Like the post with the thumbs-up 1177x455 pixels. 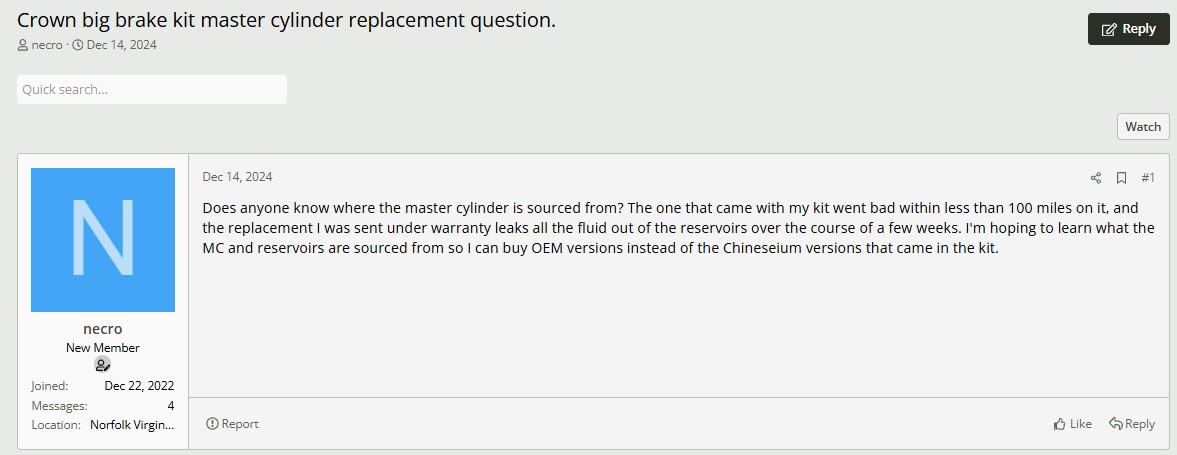tap(1072, 424)
